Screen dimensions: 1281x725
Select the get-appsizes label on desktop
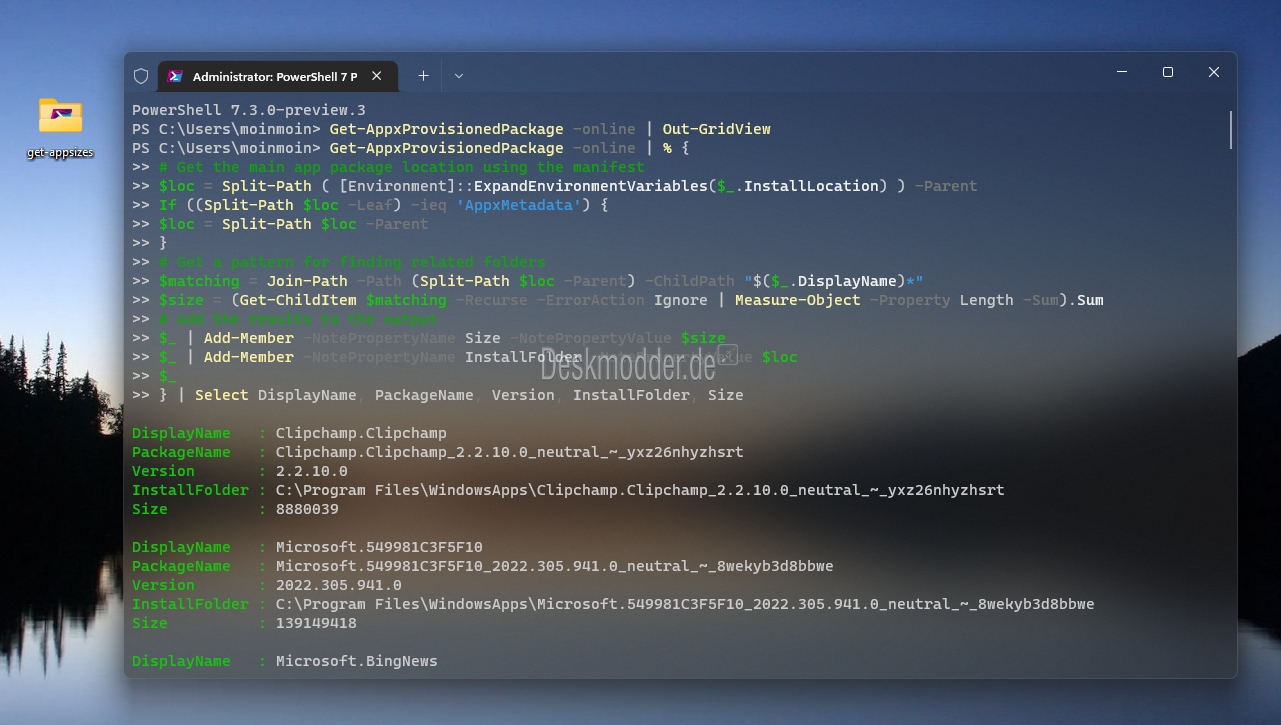(60, 153)
